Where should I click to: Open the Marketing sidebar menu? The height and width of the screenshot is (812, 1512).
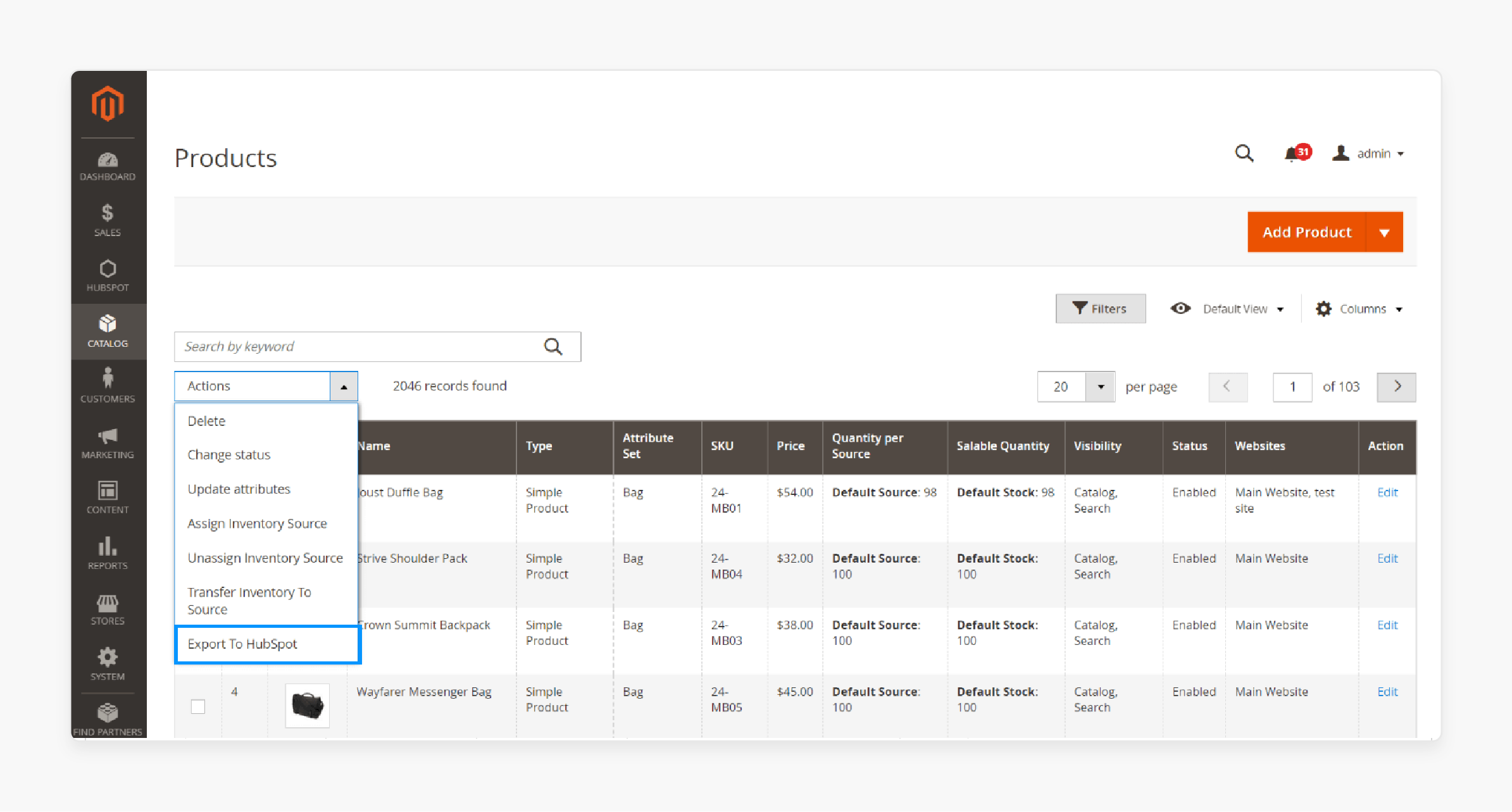point(108,443)
